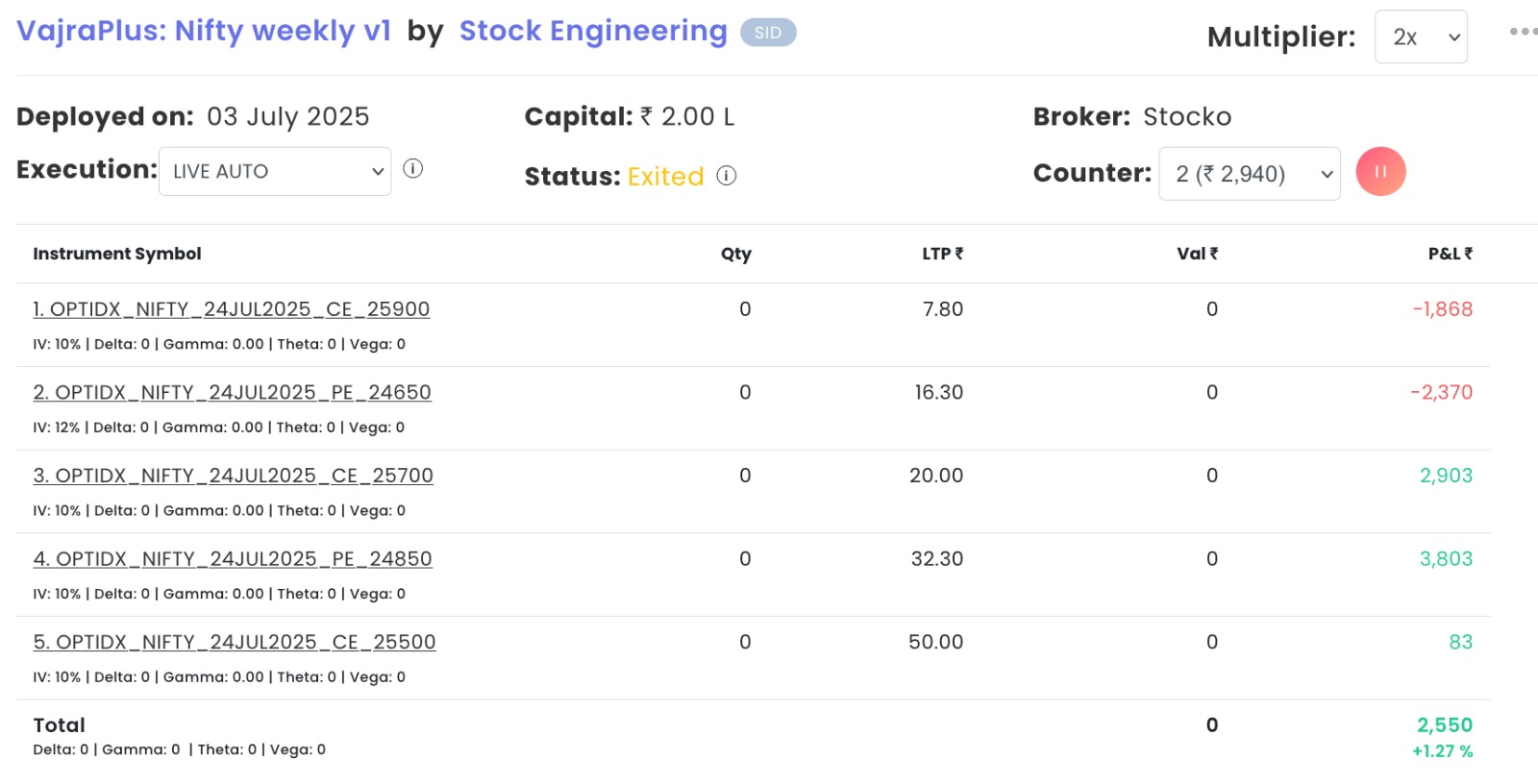
Task: Expand the Execution LIVE AUTO dropdown
Action: (x=275, y=171)
